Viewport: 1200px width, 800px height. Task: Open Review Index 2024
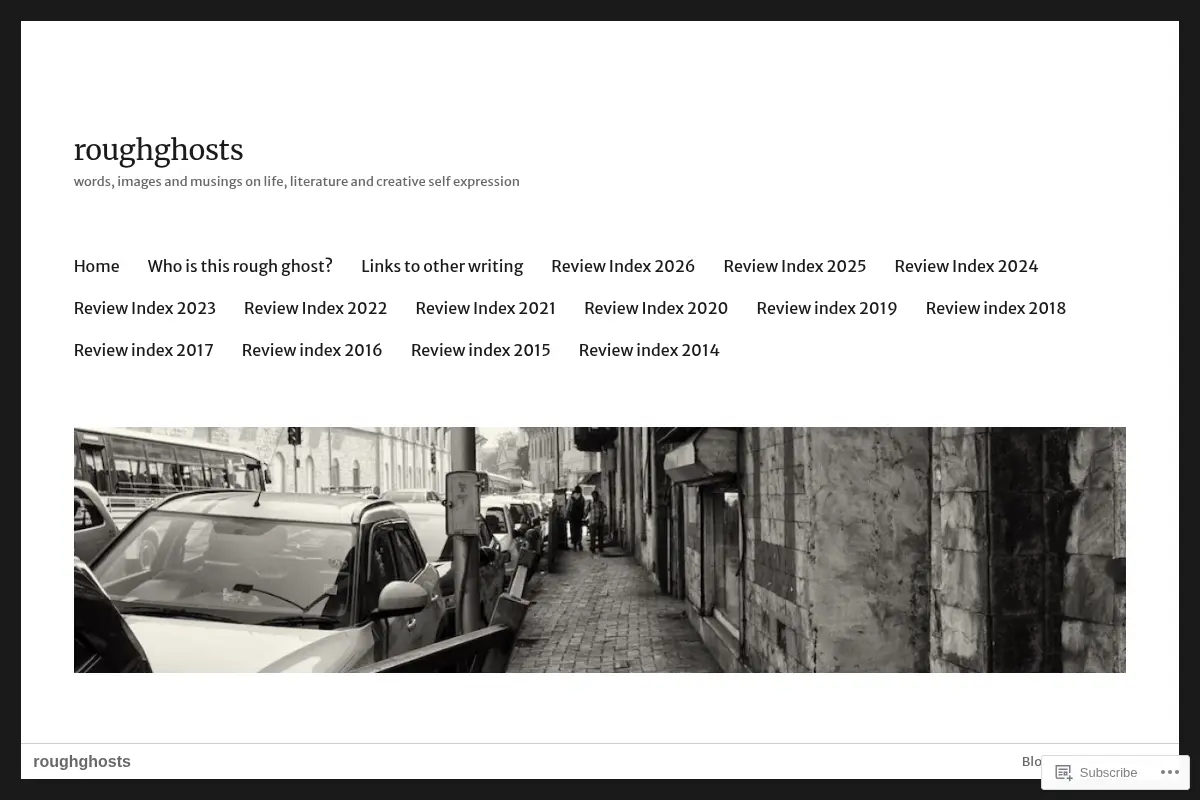[966, 266]
